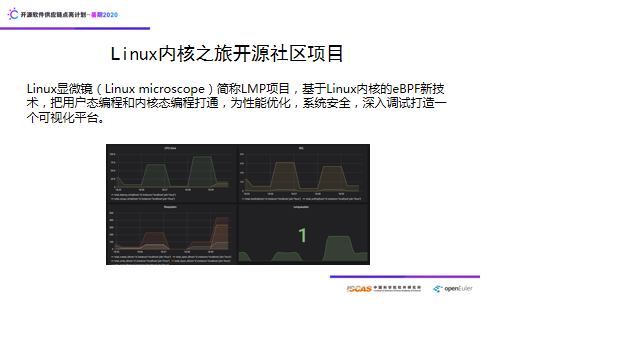This screenshot has height=360, width=640.
Task: Click the IRQ panel title
Action: click(301, 148)
